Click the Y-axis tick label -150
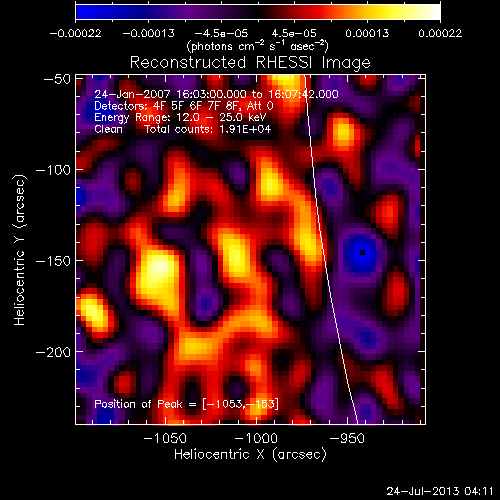 pos(53,261)
